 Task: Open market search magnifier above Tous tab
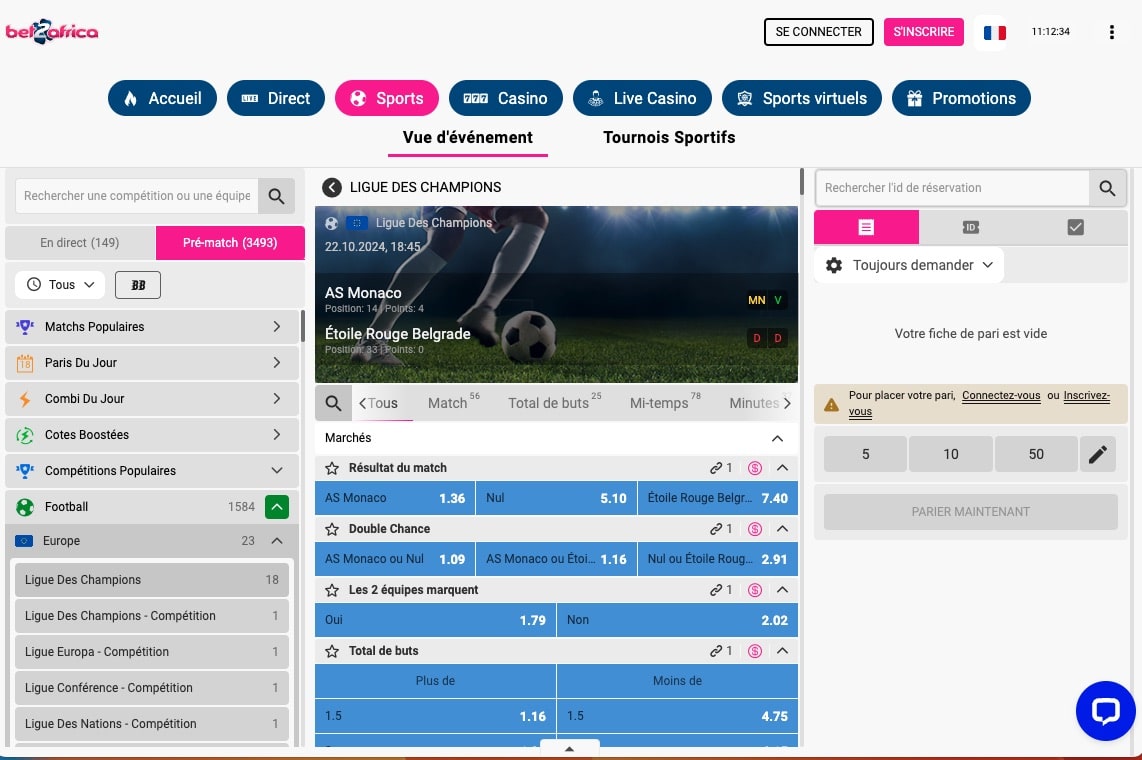[334, 402]
